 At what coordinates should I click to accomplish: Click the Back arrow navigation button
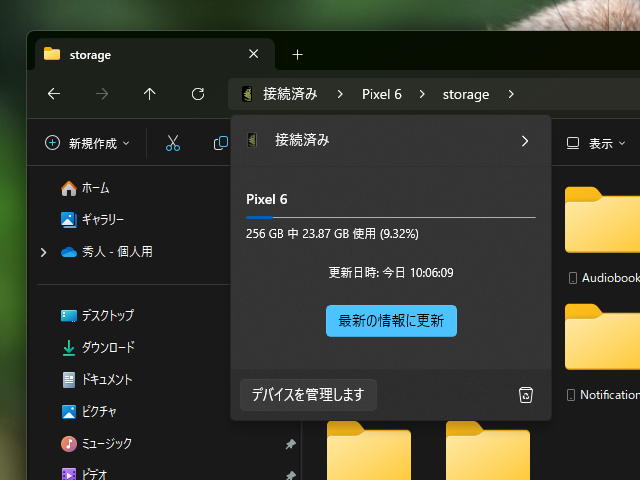point(54,94)
